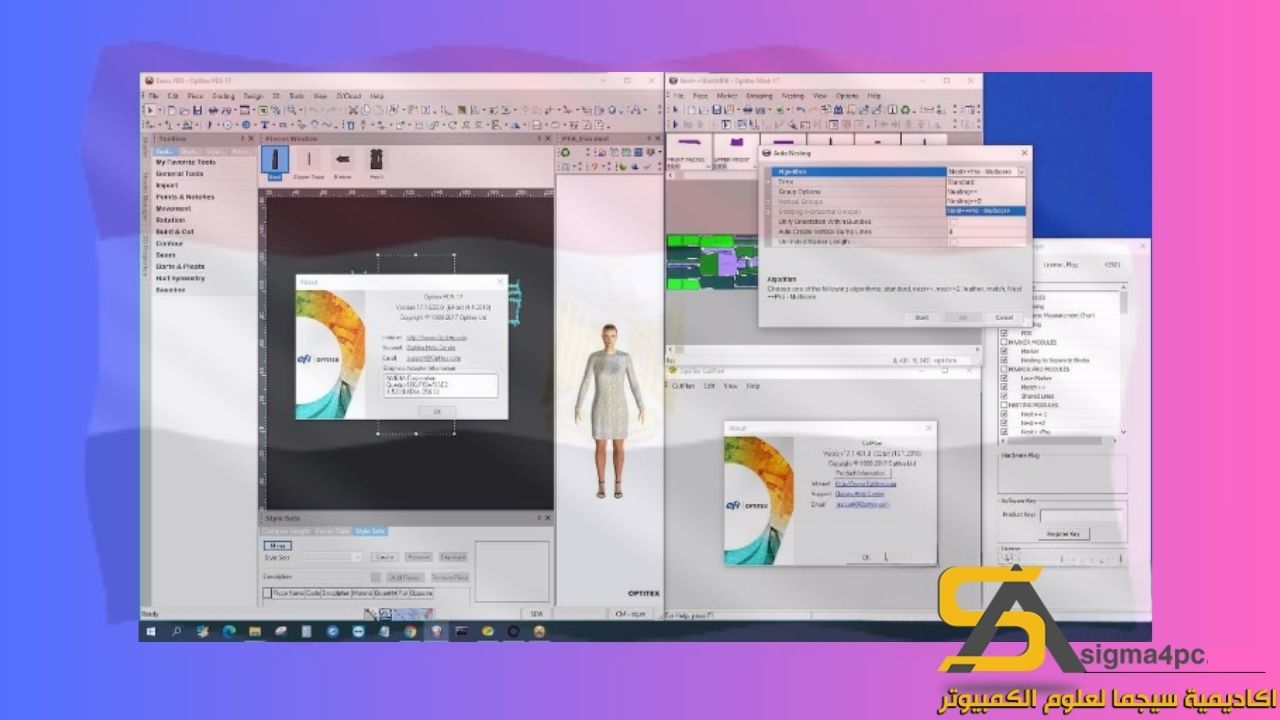The width and height of the screenshot is (1280, 720).
Task: Click the Save icon in Mark toolbar
Action: point(716,109)
